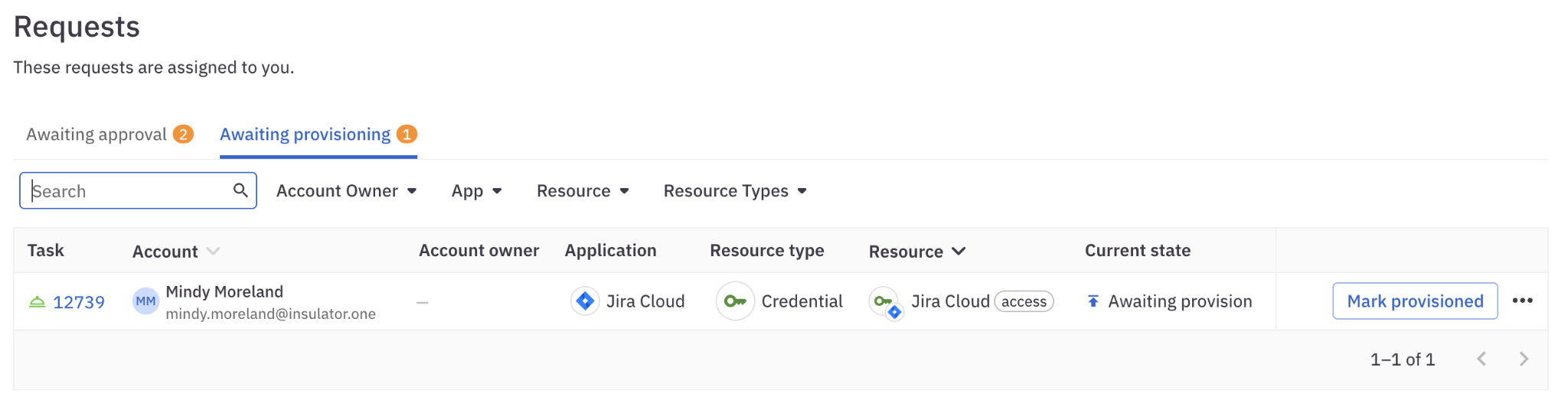Click the Jira Cloud application icon

585,301
